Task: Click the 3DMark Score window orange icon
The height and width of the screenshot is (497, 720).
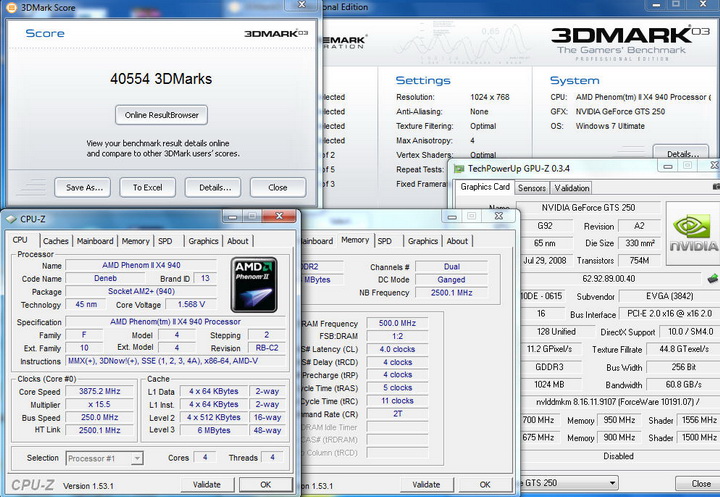Action: [11, 7]
